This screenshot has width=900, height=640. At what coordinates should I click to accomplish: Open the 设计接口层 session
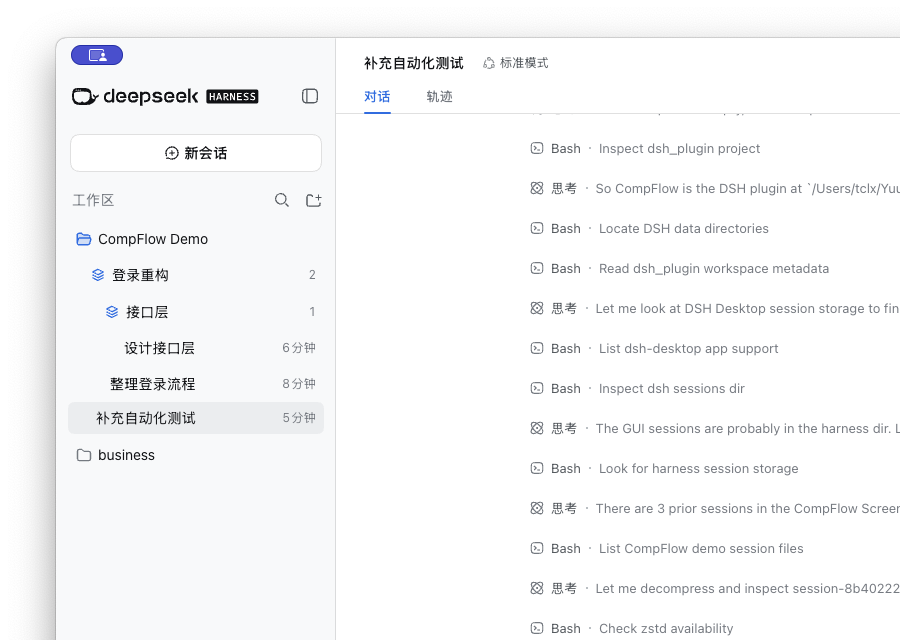coord(196,348)
